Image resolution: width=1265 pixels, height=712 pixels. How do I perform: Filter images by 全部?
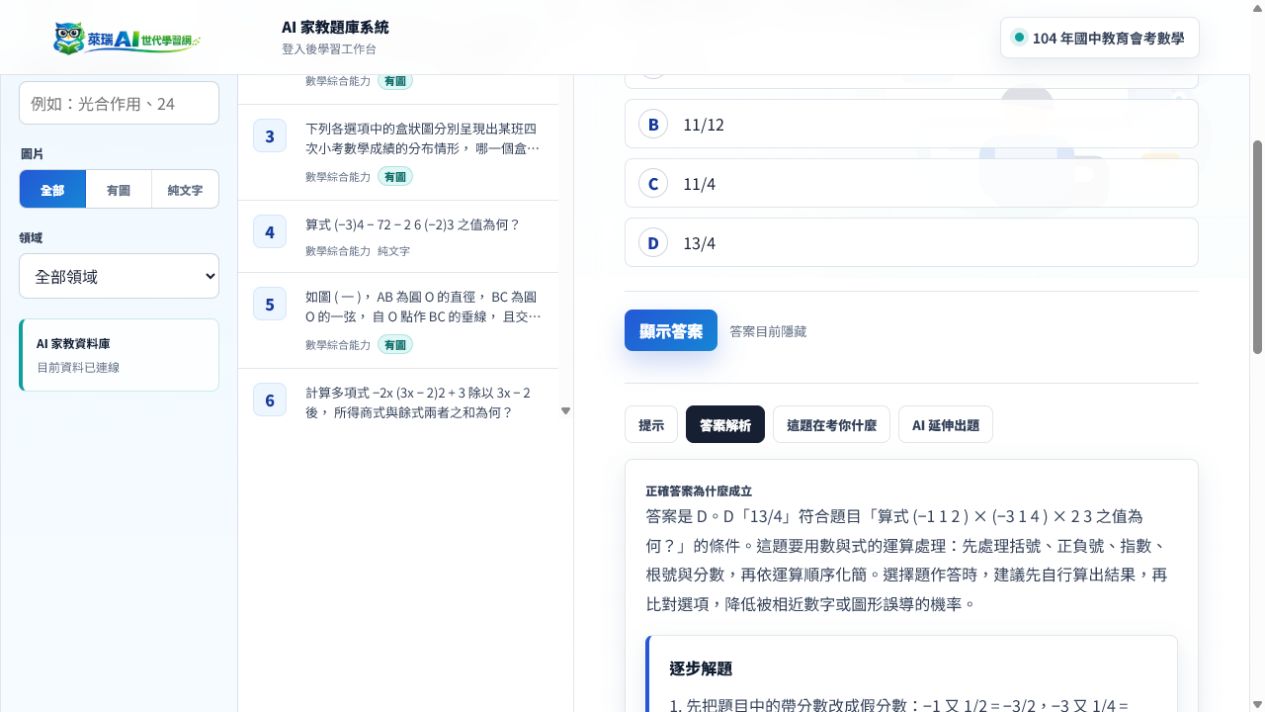click(53, 189)
